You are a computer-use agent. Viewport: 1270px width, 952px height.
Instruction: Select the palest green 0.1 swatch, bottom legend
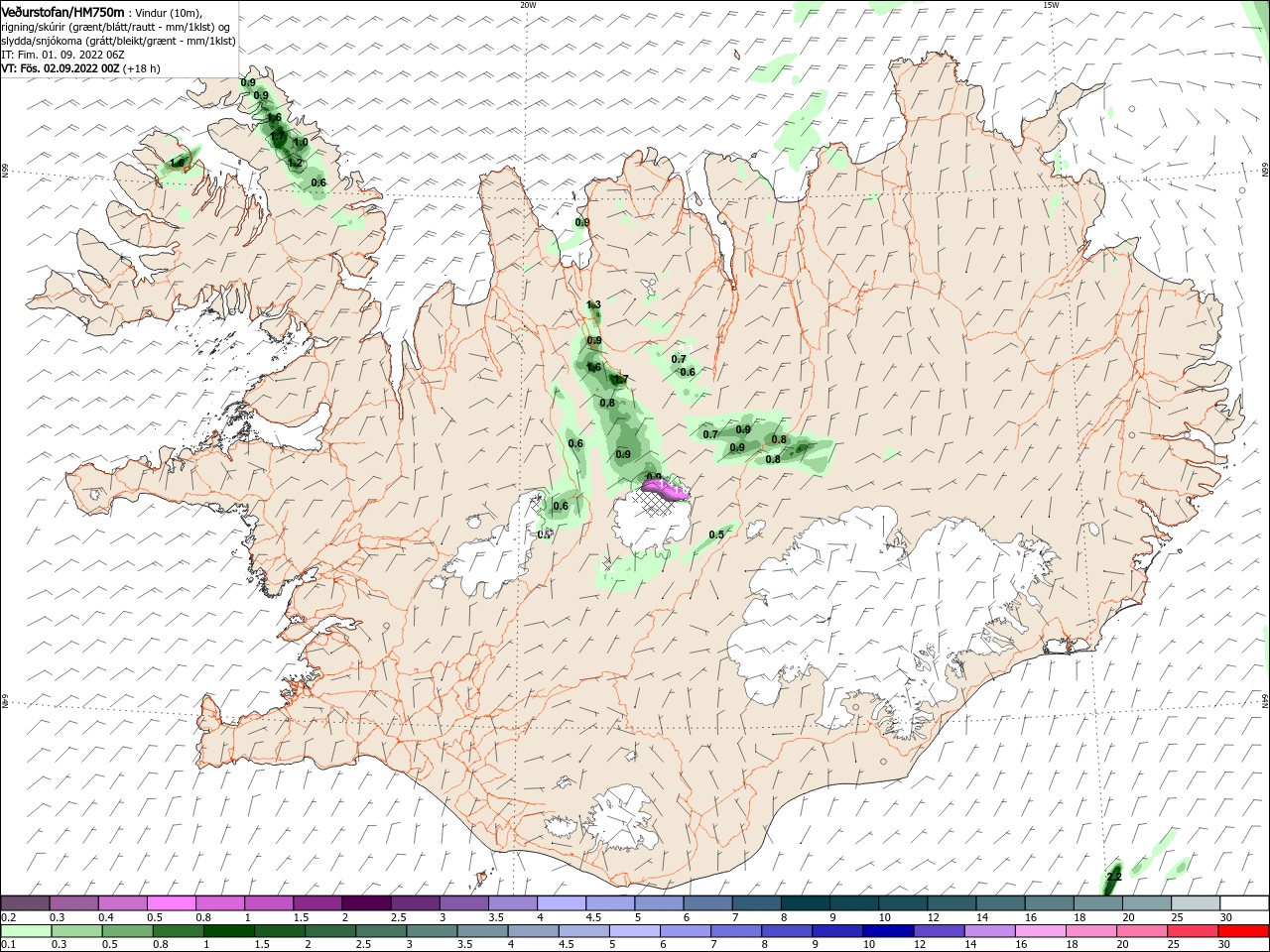pyautogui.click(x=27, y=931)
